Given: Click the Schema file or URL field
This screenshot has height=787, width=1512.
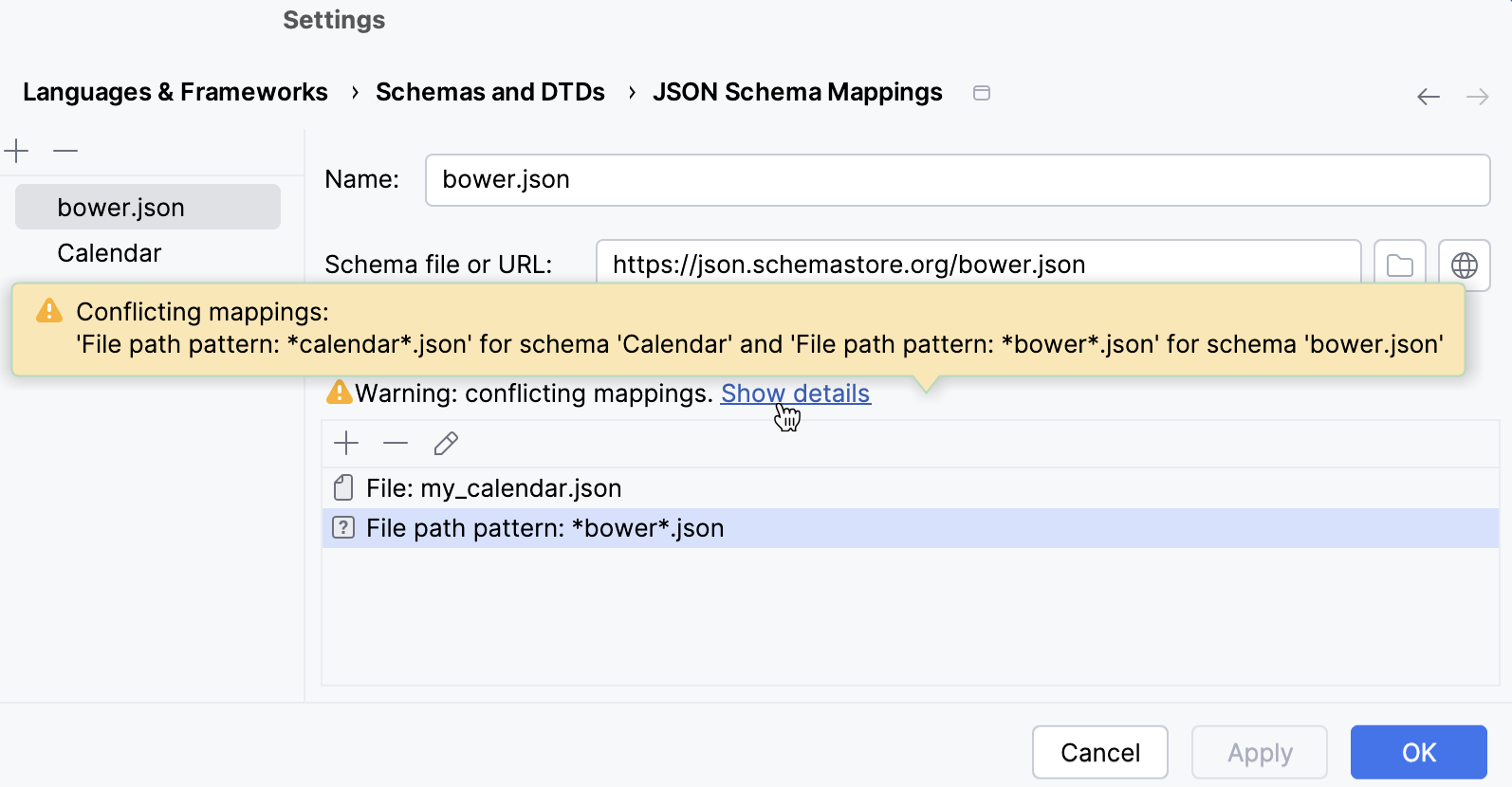Looking at the screenshot, I should tap(977, 264).
